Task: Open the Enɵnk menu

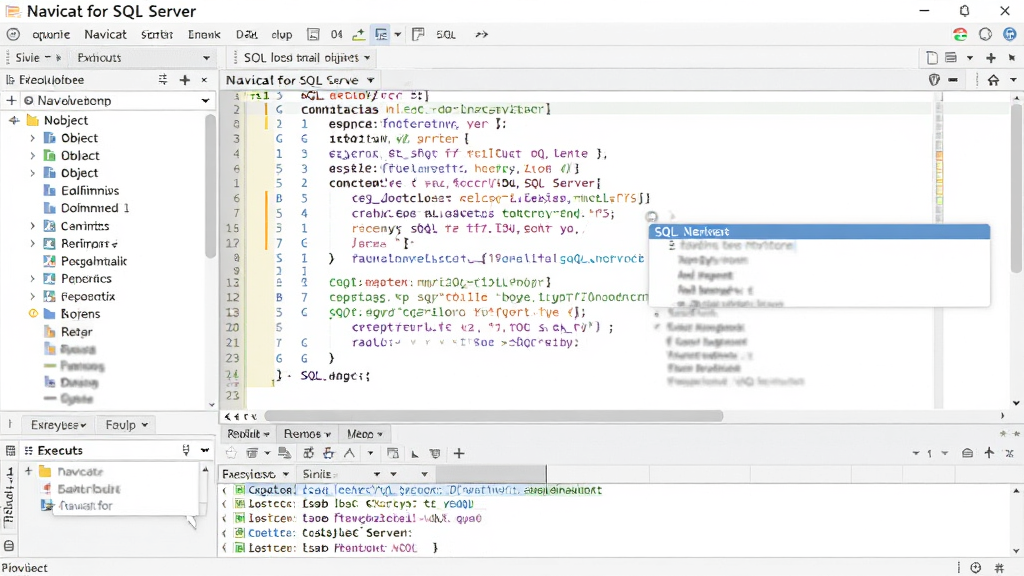Action: (204, 35)
